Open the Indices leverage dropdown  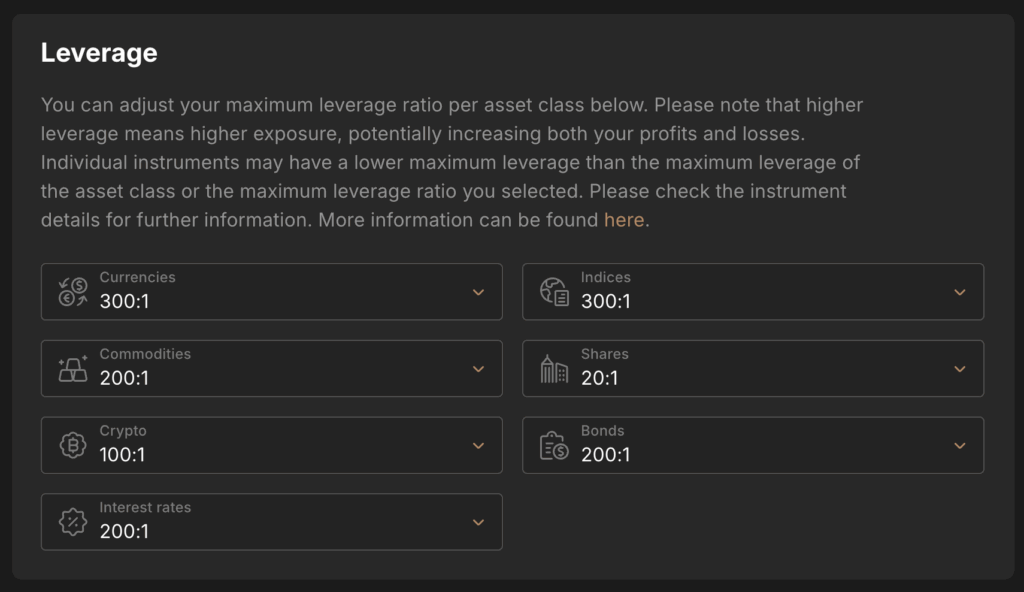[961, 291]
